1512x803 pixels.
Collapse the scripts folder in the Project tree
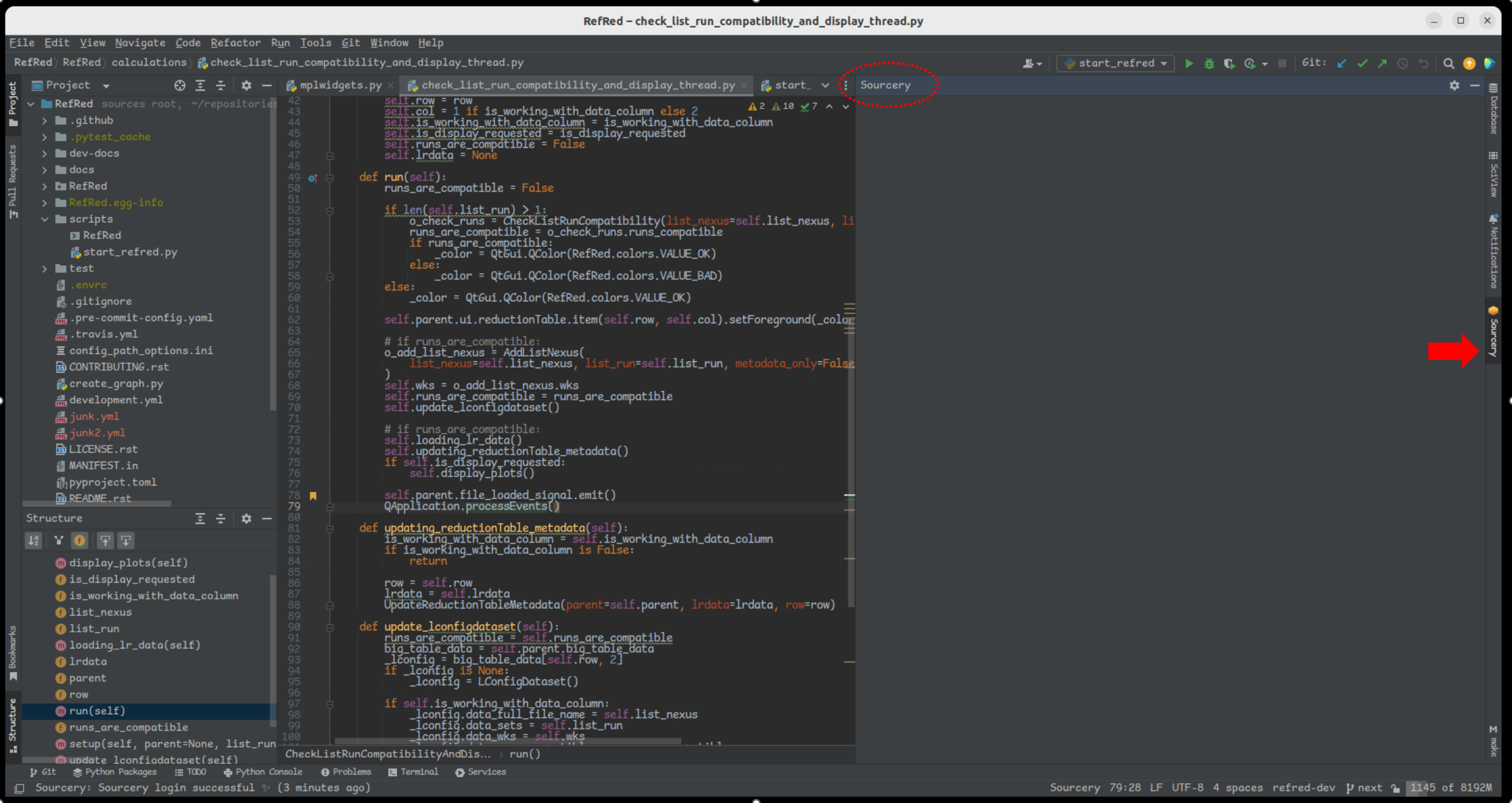[45, 219]
